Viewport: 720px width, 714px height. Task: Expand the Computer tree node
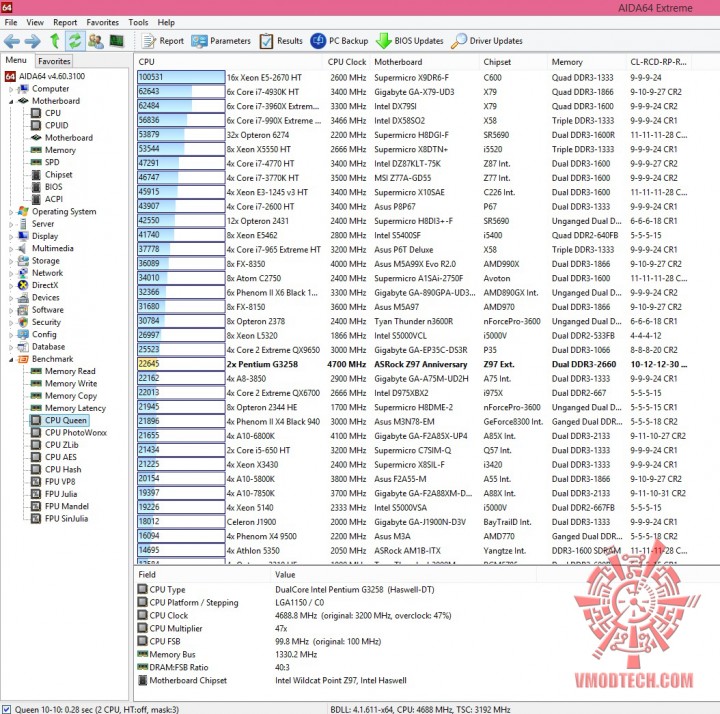[11, 90]
